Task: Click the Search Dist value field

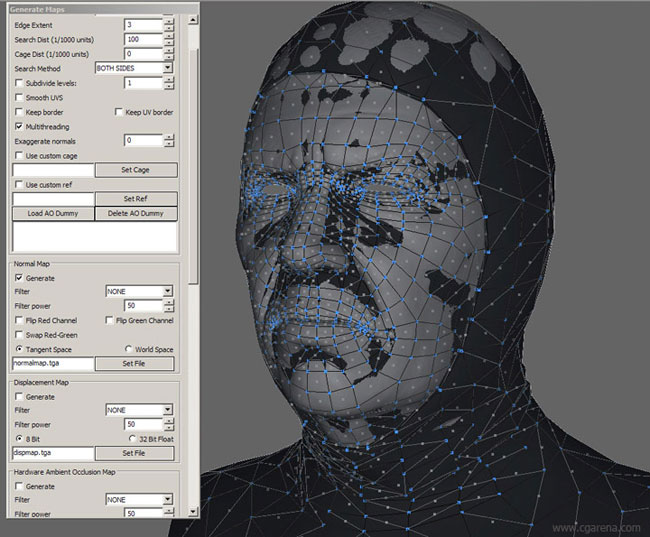Action: [143, 39]
